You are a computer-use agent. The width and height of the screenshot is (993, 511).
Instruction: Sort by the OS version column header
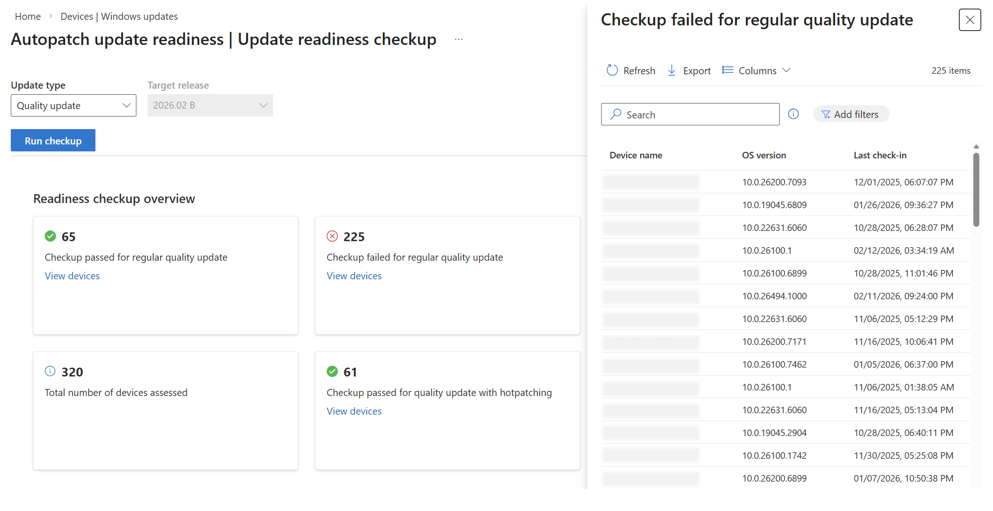pos(764,155)
